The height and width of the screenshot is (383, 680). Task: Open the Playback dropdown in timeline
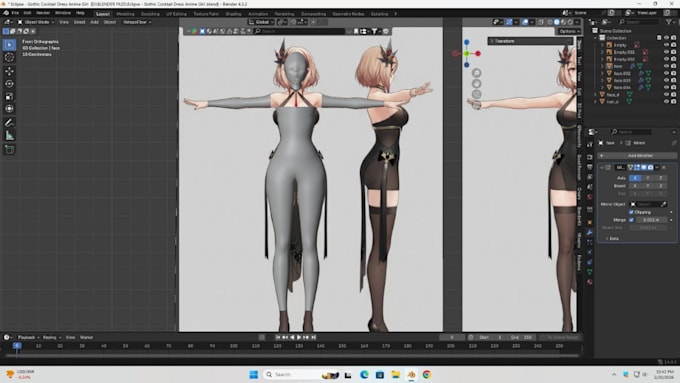(28, 337)
